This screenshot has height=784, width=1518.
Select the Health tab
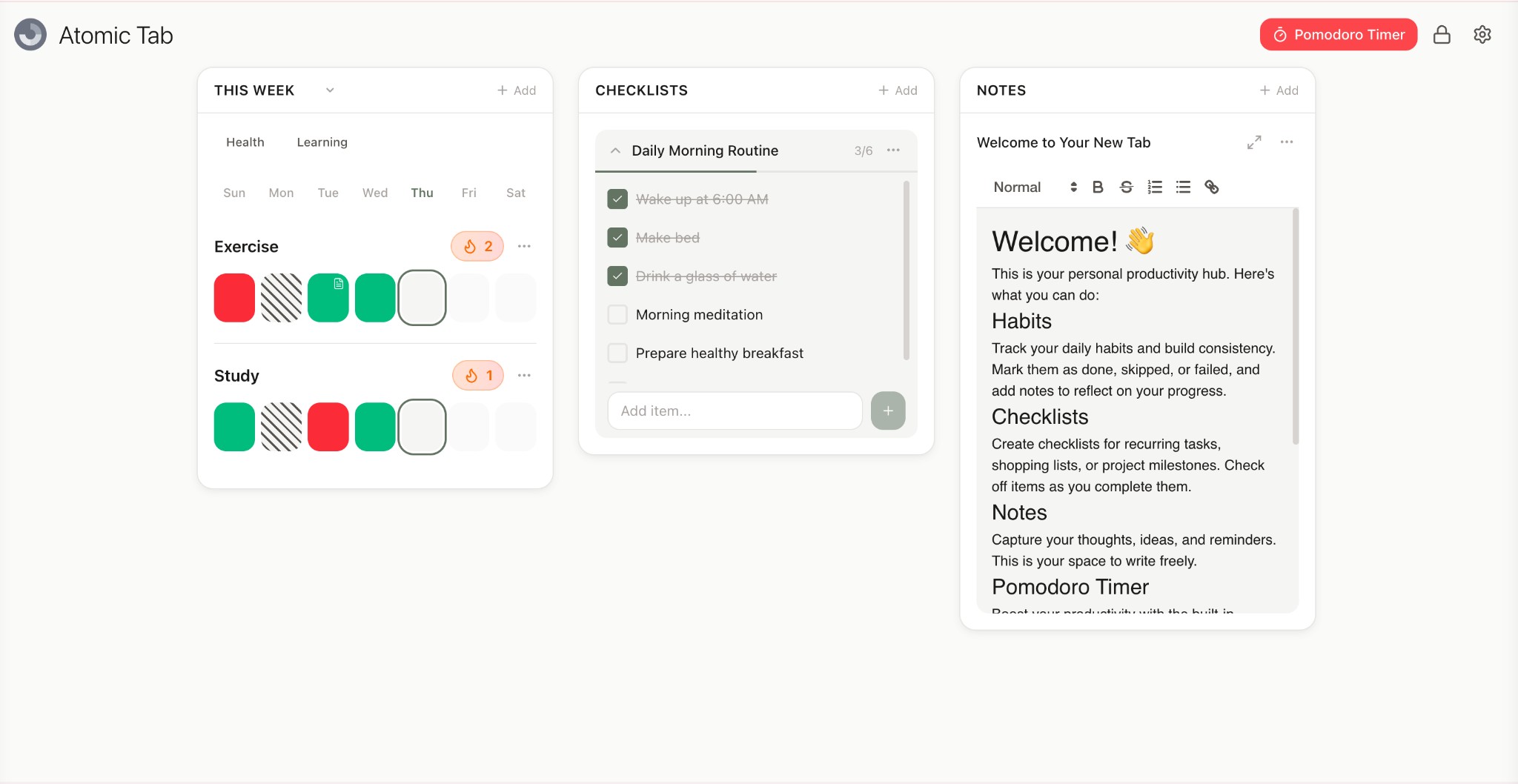coord(245,142)
